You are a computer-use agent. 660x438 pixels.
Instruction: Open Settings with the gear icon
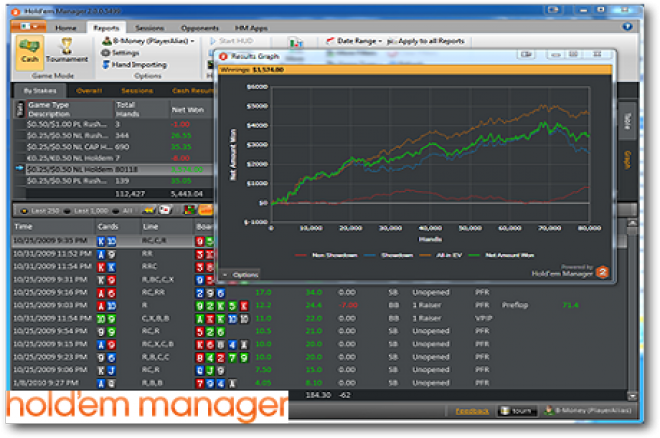[x=120, y=53]
